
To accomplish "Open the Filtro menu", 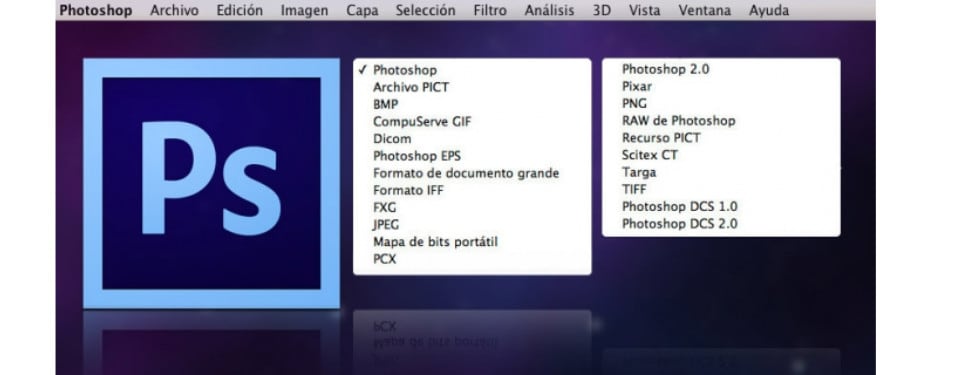I will click(490, 10).
